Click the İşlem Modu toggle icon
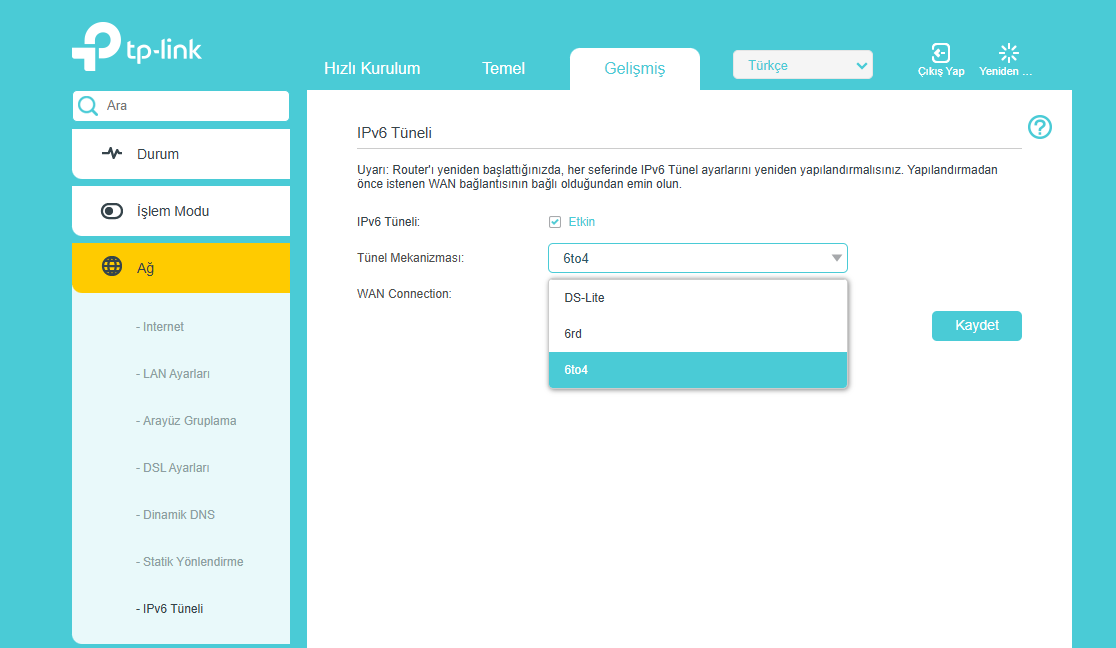The image size is (1116, 648). (x=112, y=211)
